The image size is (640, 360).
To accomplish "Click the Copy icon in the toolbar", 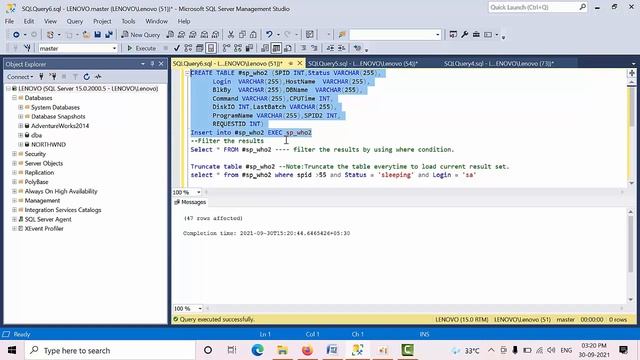I will [x=242, y=35].
